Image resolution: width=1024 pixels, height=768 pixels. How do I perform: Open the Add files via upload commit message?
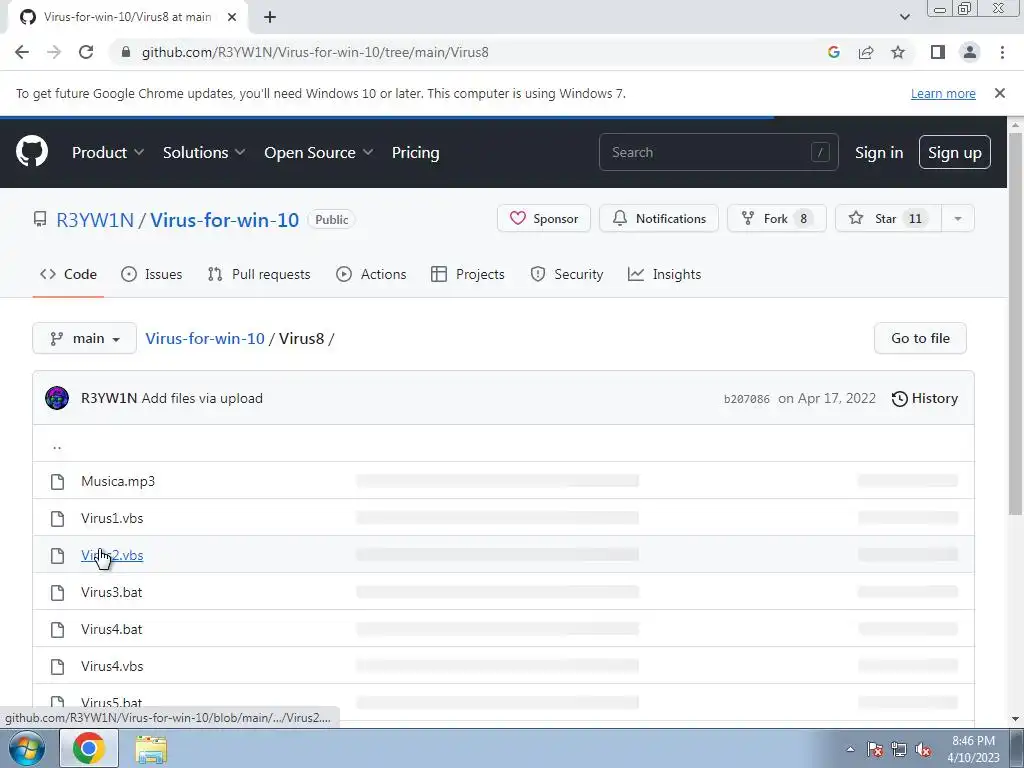click(x=202, y=398)
